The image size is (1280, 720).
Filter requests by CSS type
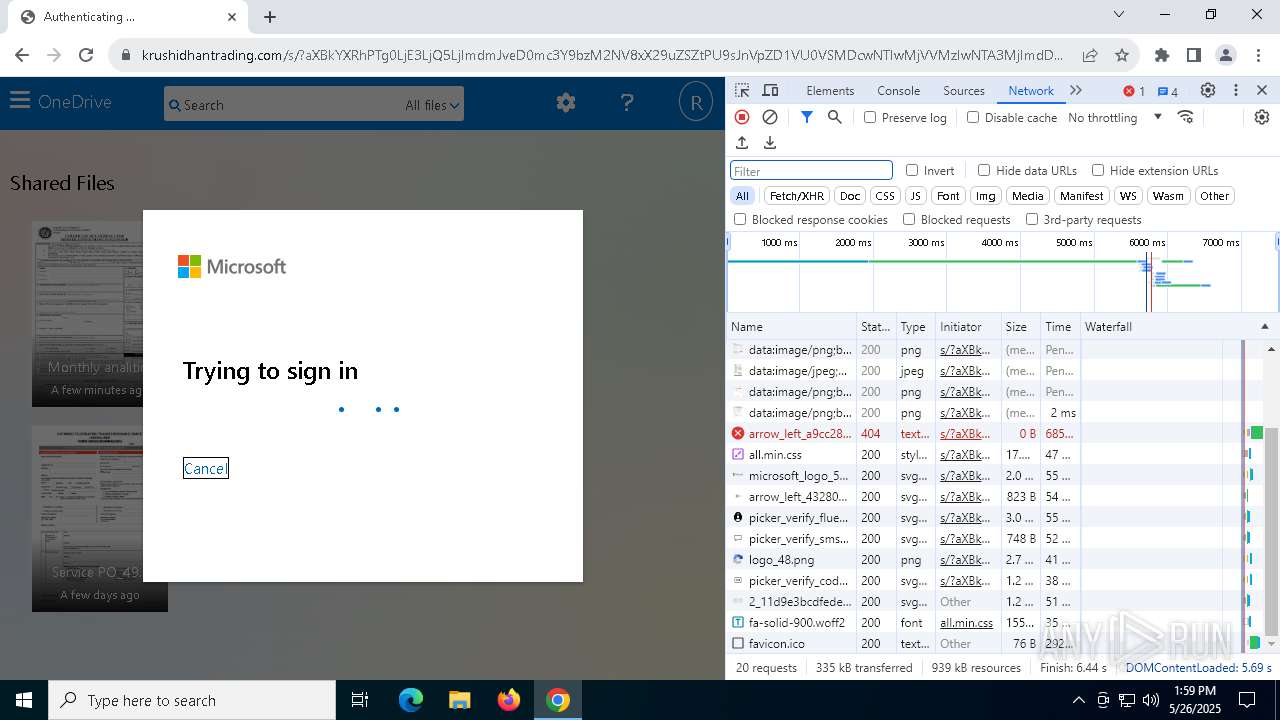(x=884, y=196)
